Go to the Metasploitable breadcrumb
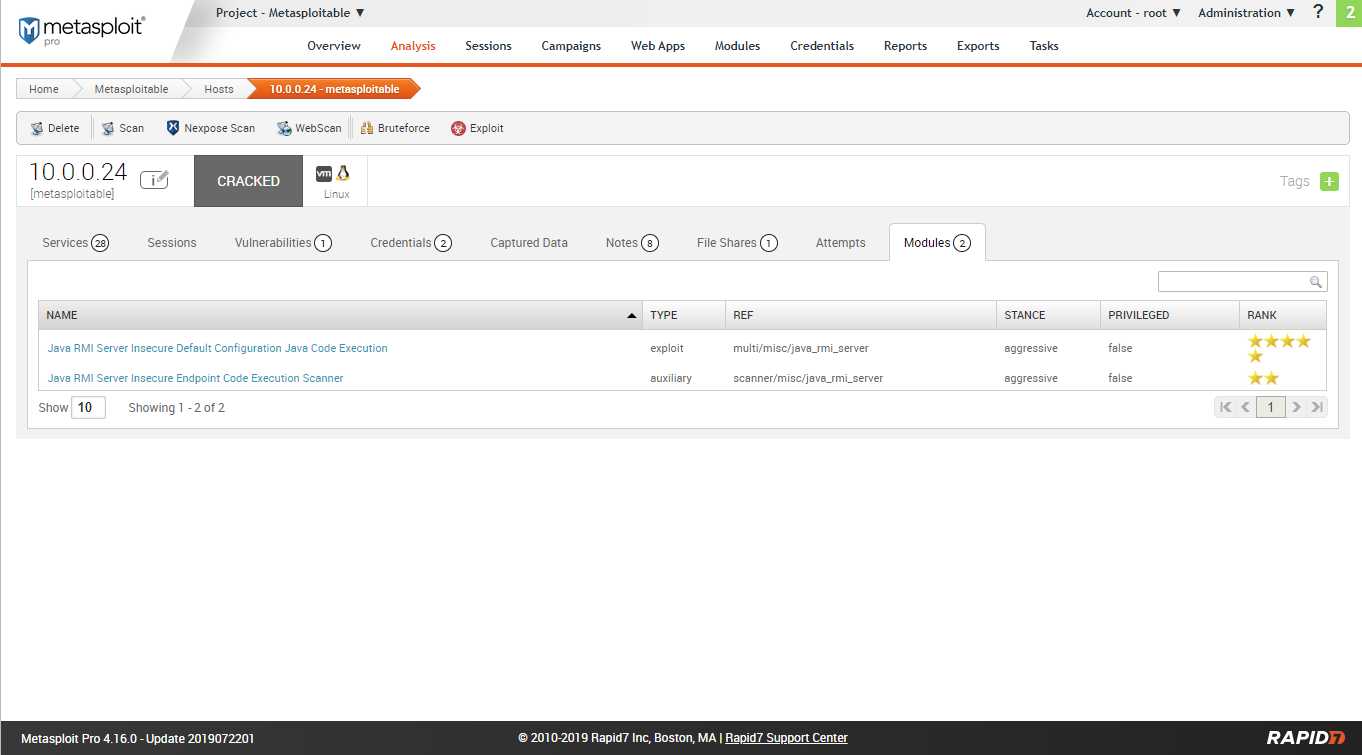 131,89
